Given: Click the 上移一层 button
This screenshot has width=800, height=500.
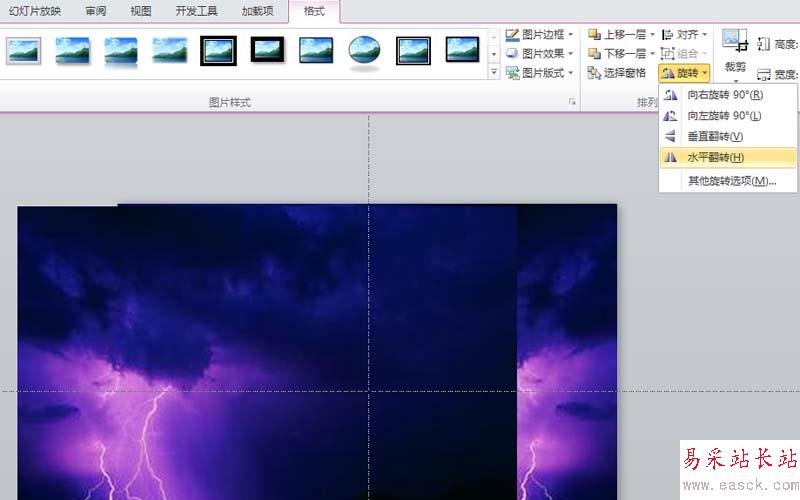Looking at the screenshot, I should point(617,35).
